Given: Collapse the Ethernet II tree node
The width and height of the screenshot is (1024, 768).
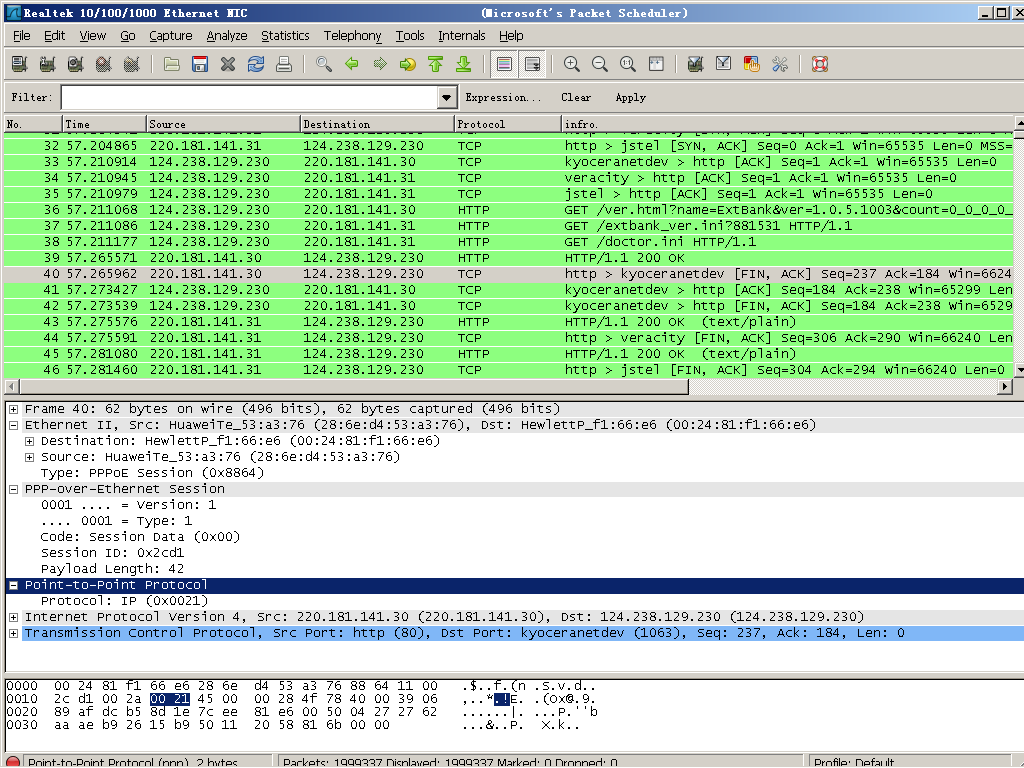Looking at the screenshot, I should click(13, 425).
